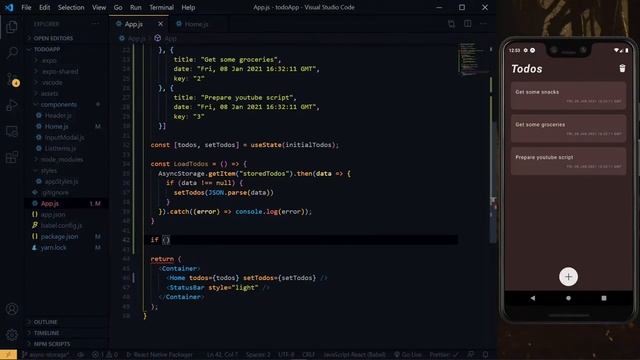The image size is (640, 360).
Task: Open the Search view in the activity bar
Action: coord(12,53)
